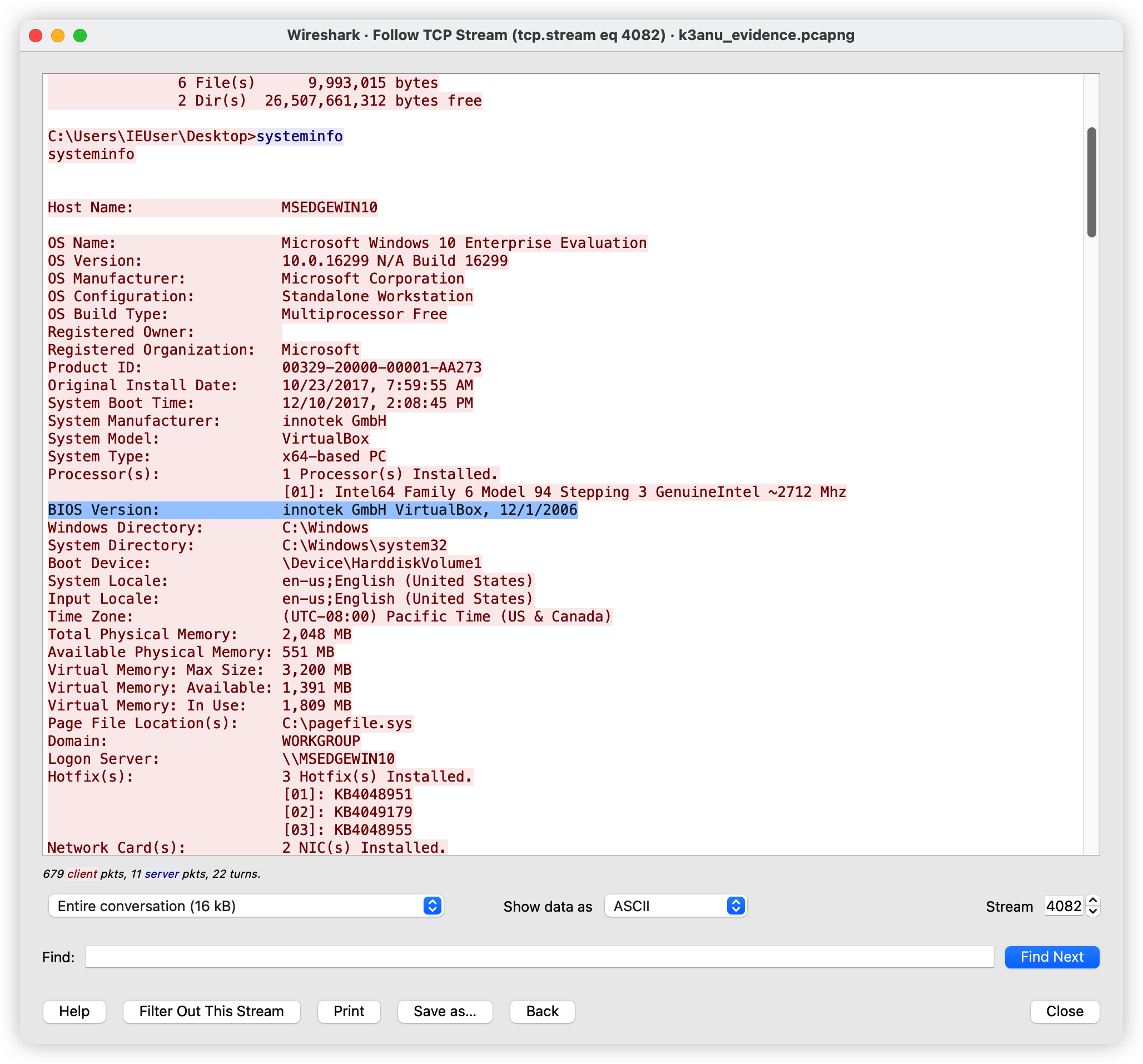The width and height of the screenshot is (1143, 1064).
Task: Click the System Model VirtualBox value
Action: click(325, 439)
